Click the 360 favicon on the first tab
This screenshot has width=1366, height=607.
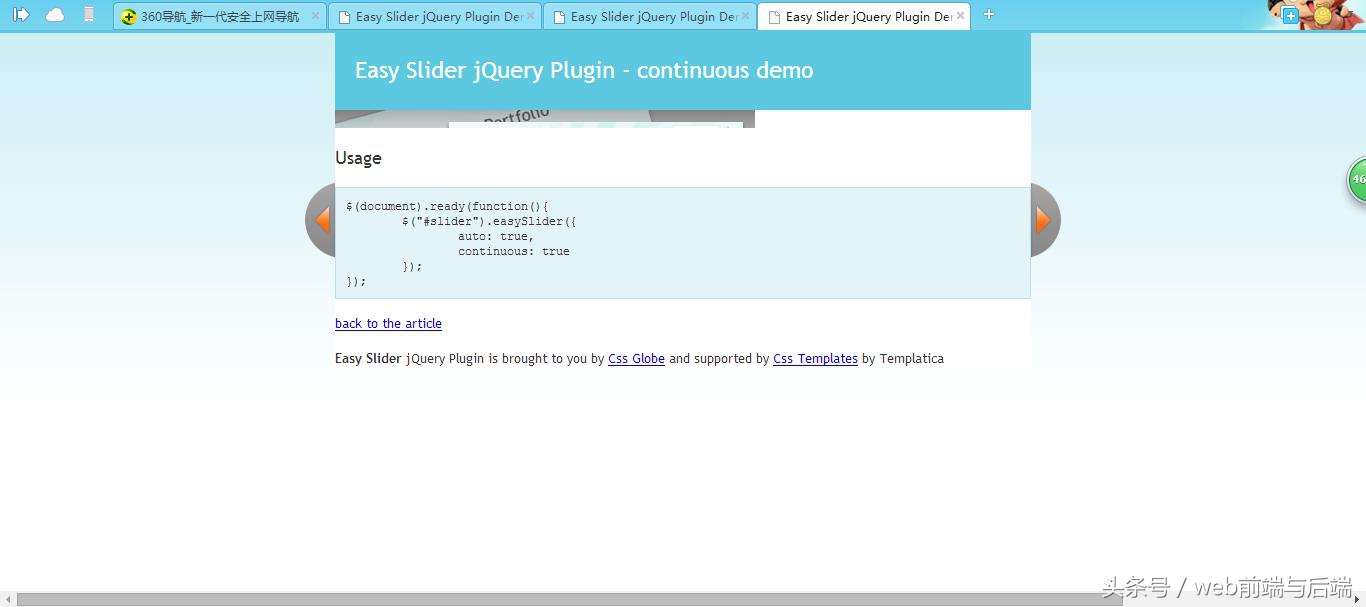point(129,17)
